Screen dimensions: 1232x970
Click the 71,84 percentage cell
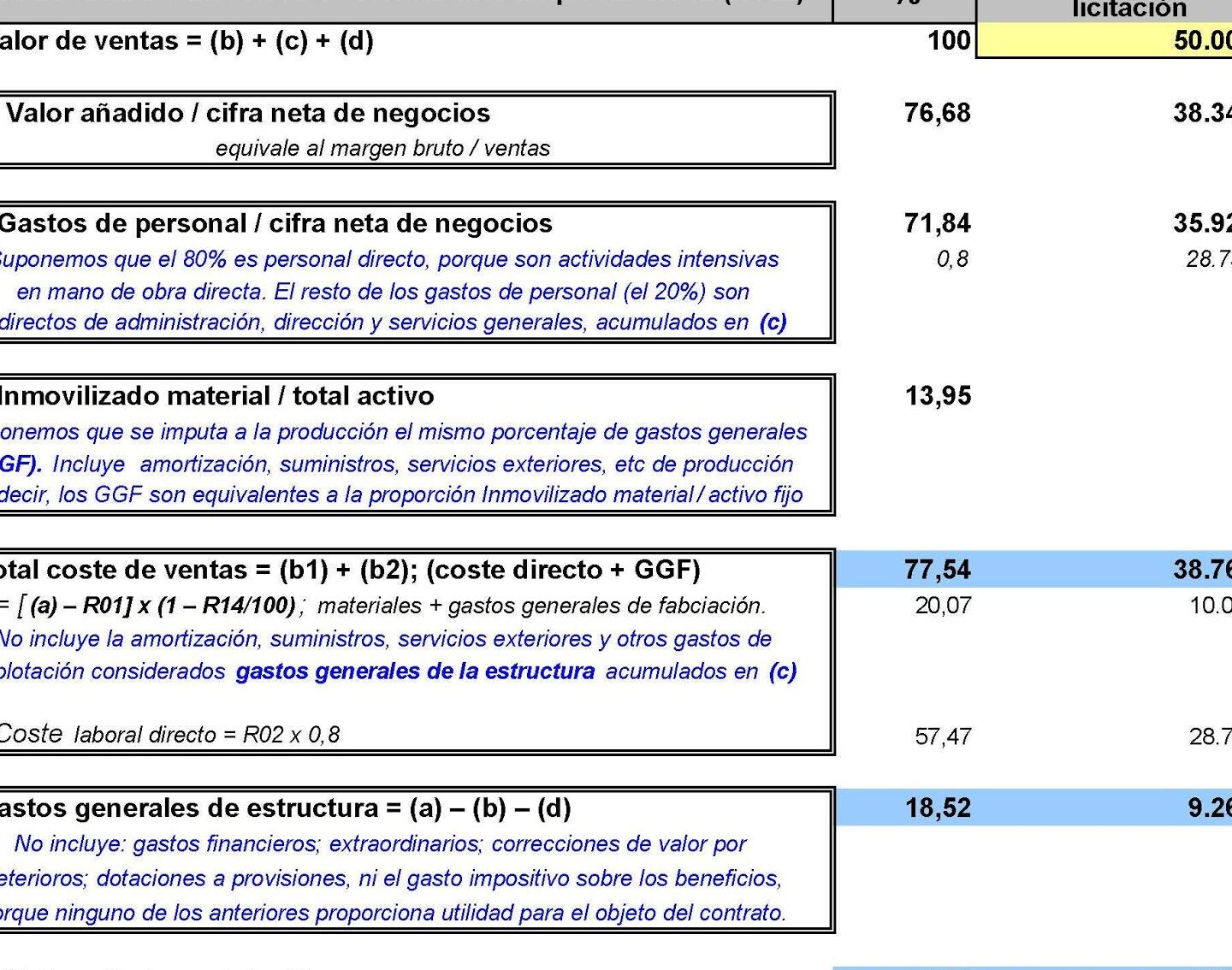[x=937, y=223]
